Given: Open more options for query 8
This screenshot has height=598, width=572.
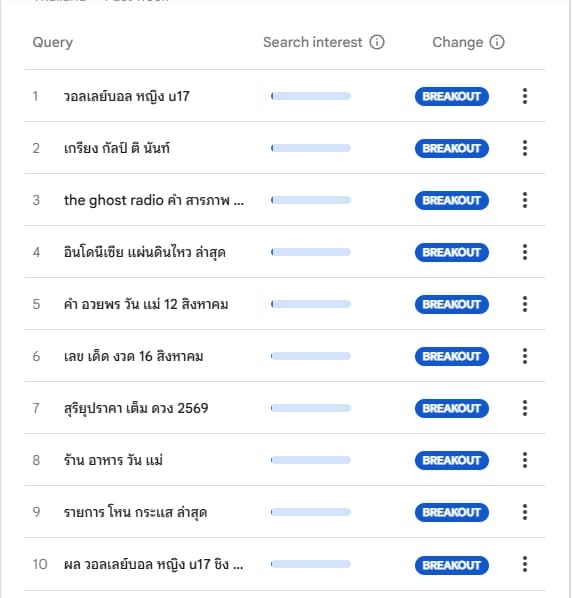Looking at the screenshot, I should [x=525, y=460].
